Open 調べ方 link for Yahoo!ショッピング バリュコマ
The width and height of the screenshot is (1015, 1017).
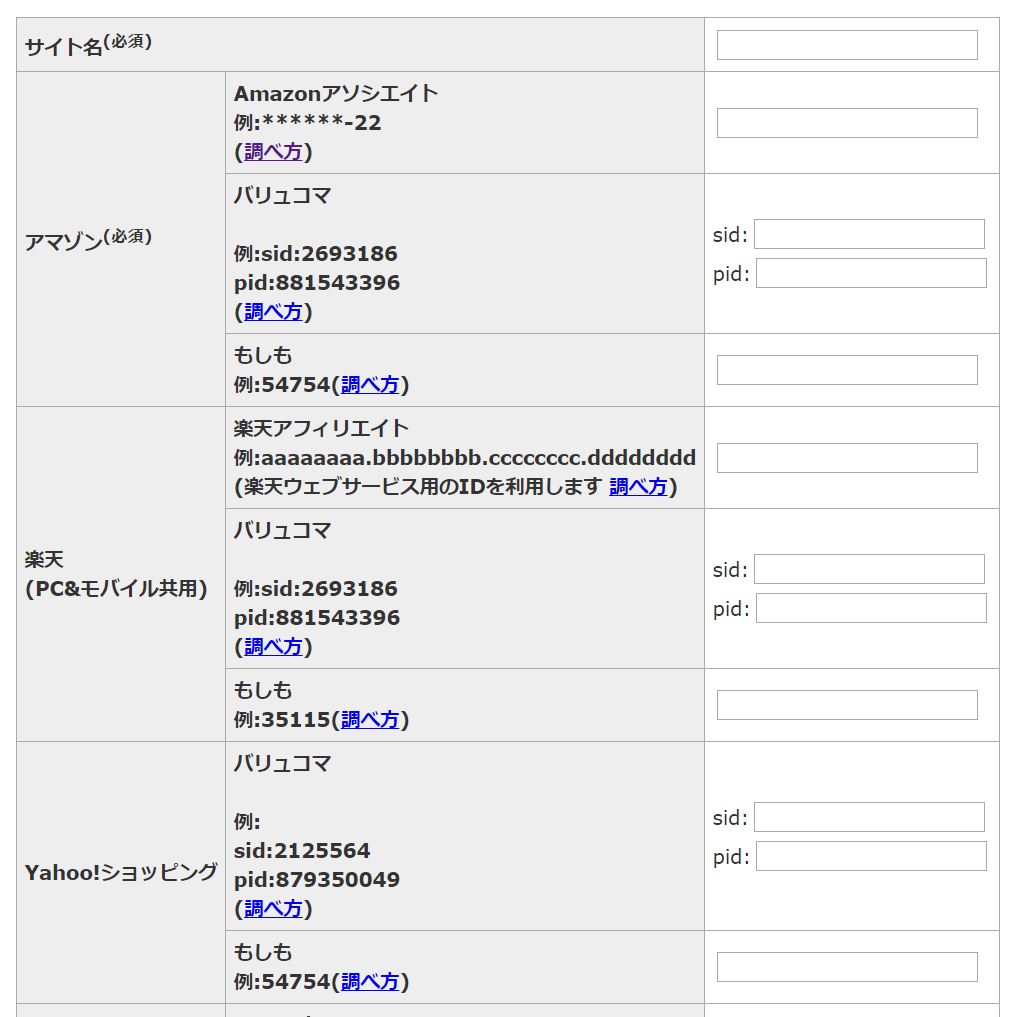tap(273, 909)
